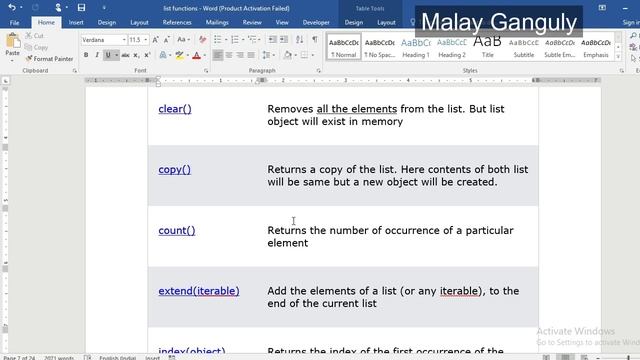The image size is (640, 360).
Task: Click the Increase Indent icon
Action: click(x=284, y=40)
